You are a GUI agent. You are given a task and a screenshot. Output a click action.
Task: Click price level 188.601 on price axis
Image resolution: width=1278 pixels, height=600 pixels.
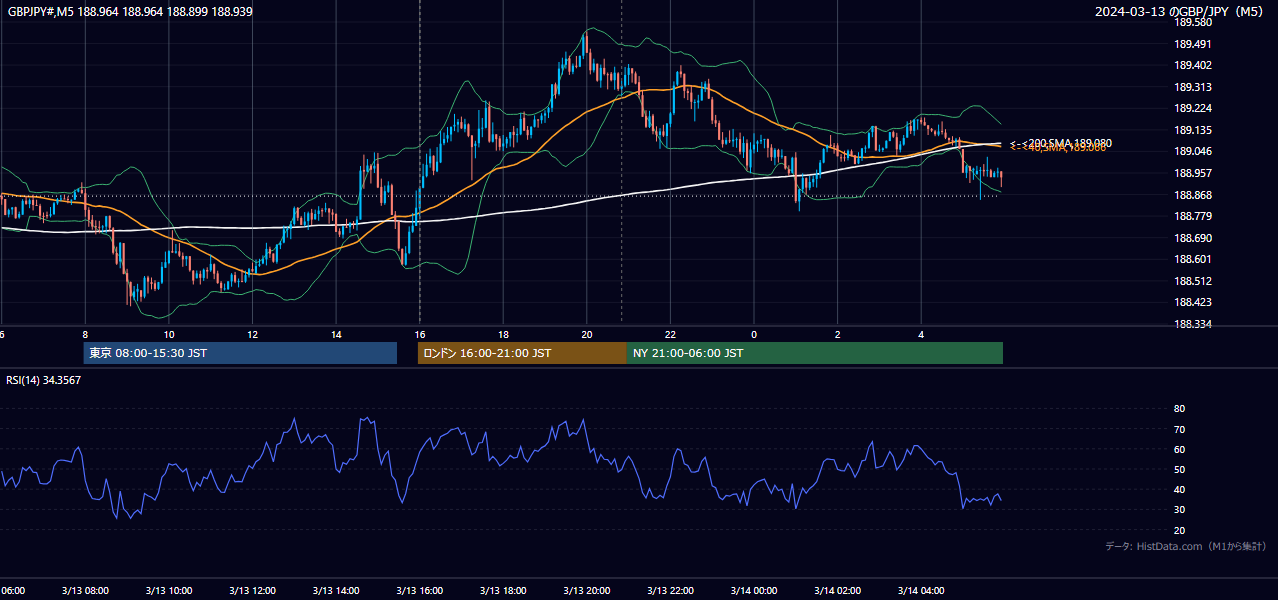coord(1193,260)
